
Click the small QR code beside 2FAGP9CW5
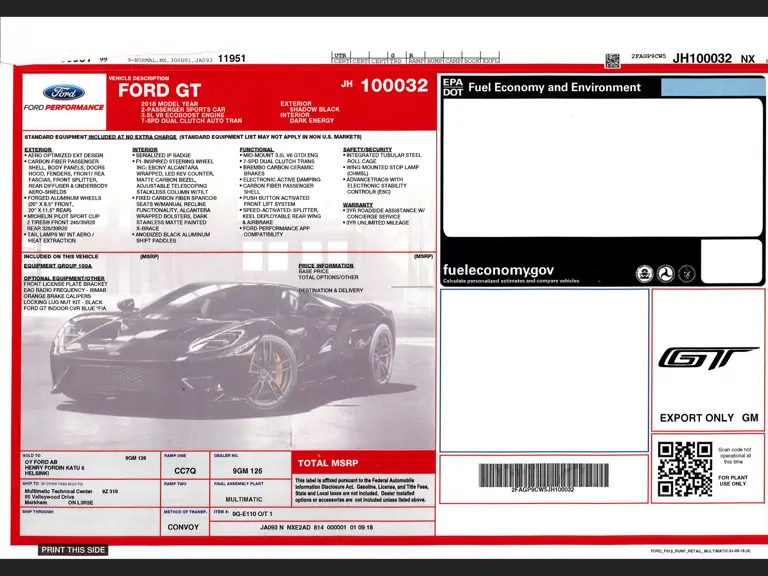(612, 60)
